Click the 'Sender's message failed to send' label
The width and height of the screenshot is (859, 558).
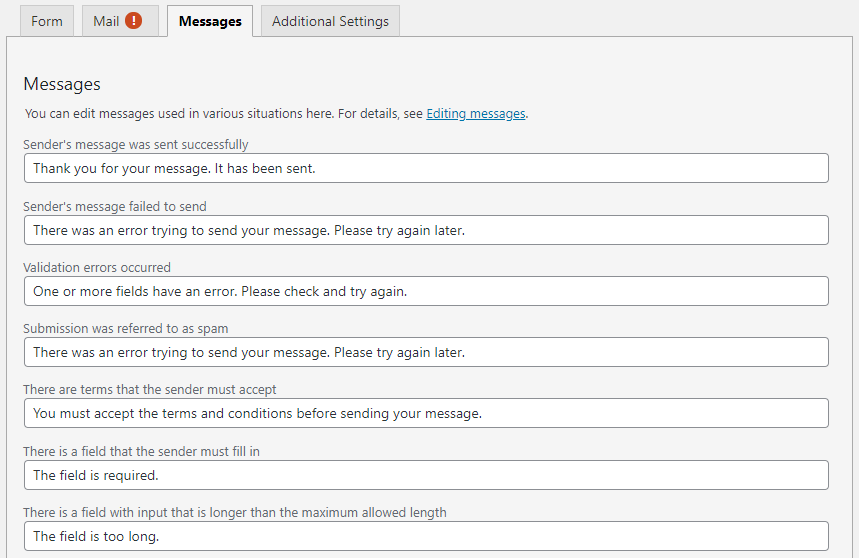[x=115, y=206]
